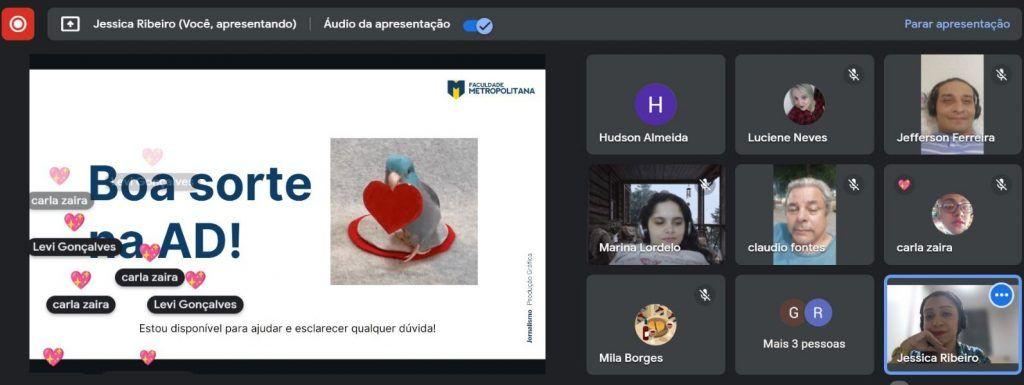Click the Faculdade Metropolitana logo on the slide
Image resolution: width=1024 pixels, height=385 pixels.
pyautogui.click(x=490, y=89)
